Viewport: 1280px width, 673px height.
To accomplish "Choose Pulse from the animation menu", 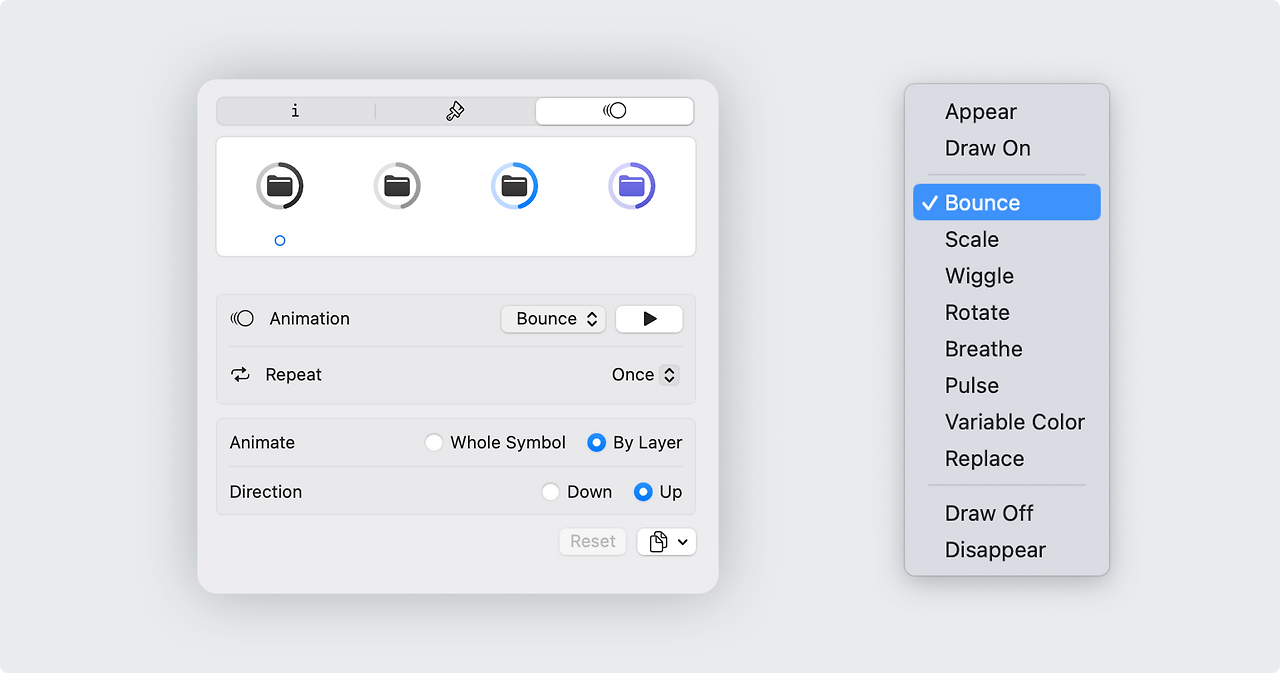I will pyautogui.click(x=1007, y=386).
